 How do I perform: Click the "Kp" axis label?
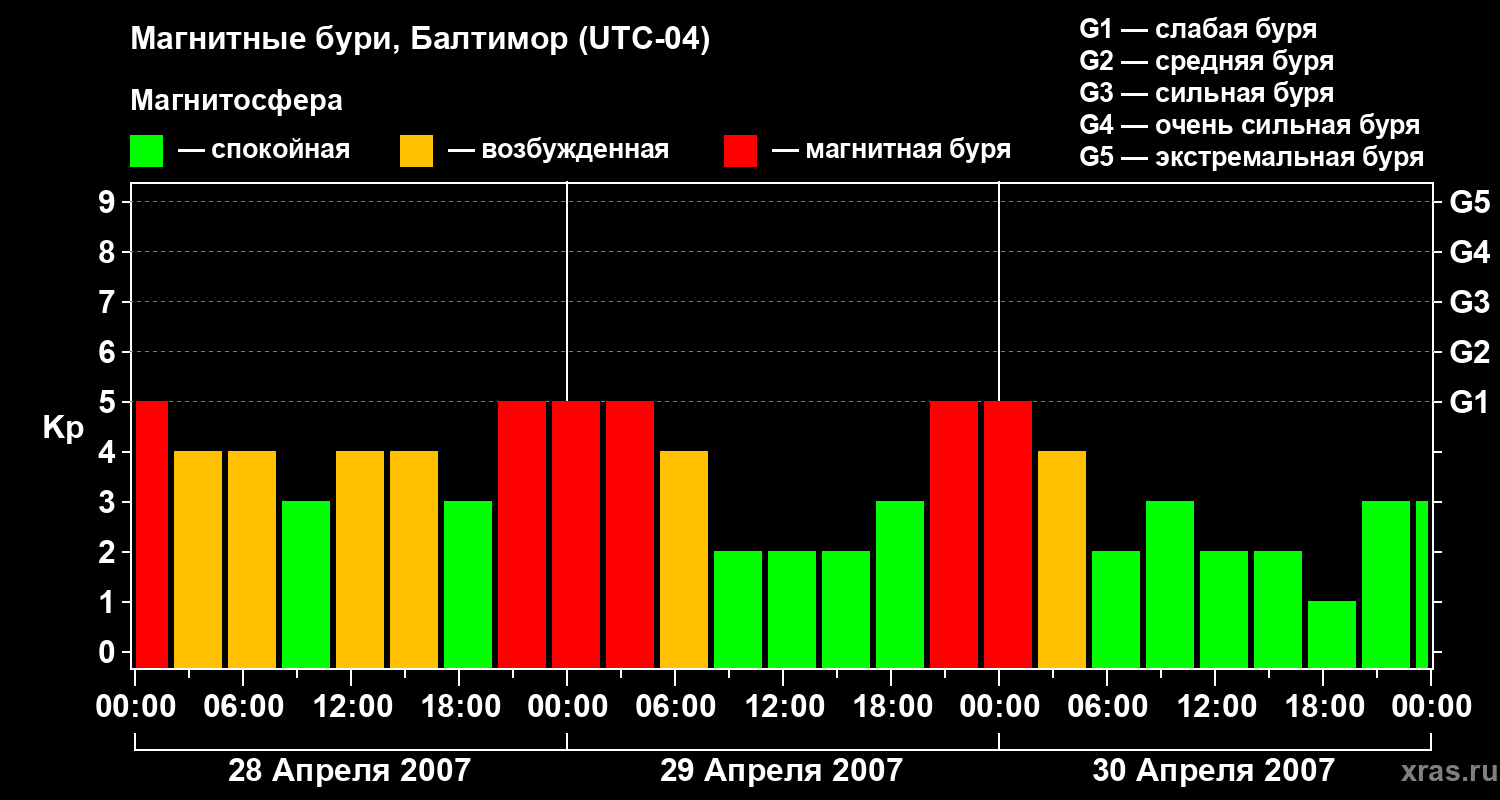tap(63, 428)
